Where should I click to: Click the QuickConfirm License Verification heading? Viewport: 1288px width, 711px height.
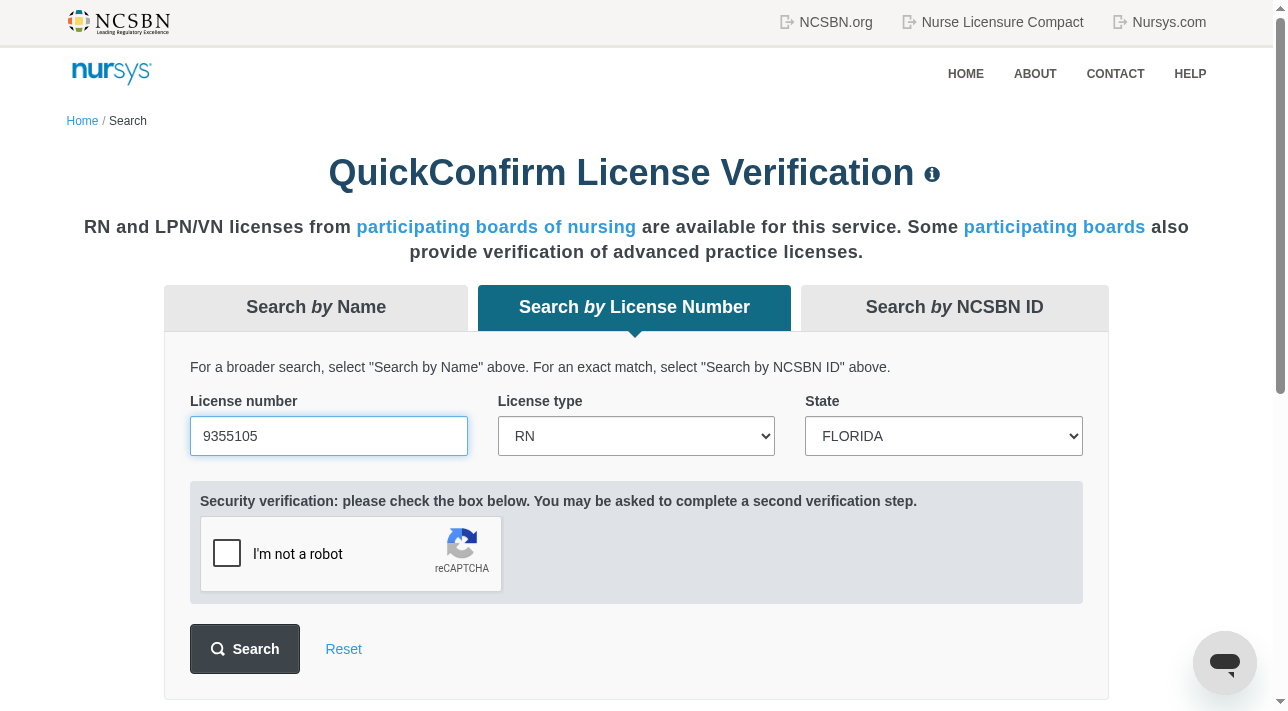621,173
